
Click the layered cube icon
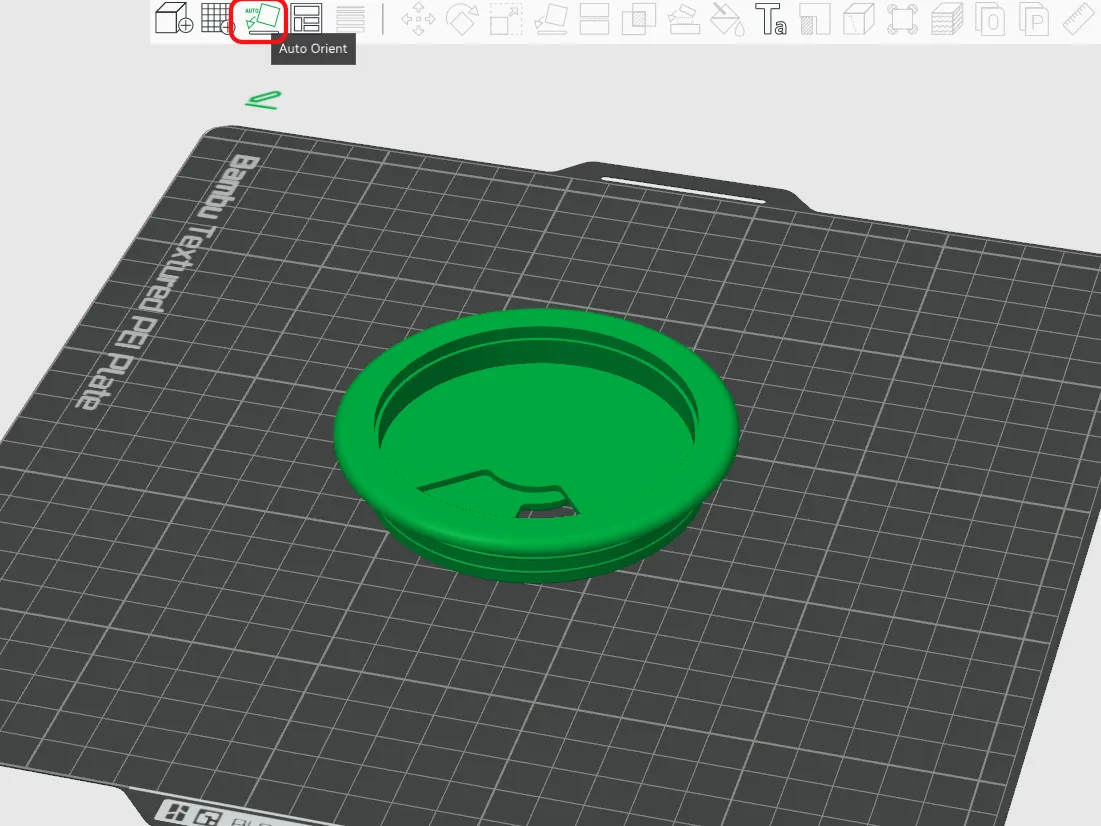pyautogui.click(x=947, y=19)
